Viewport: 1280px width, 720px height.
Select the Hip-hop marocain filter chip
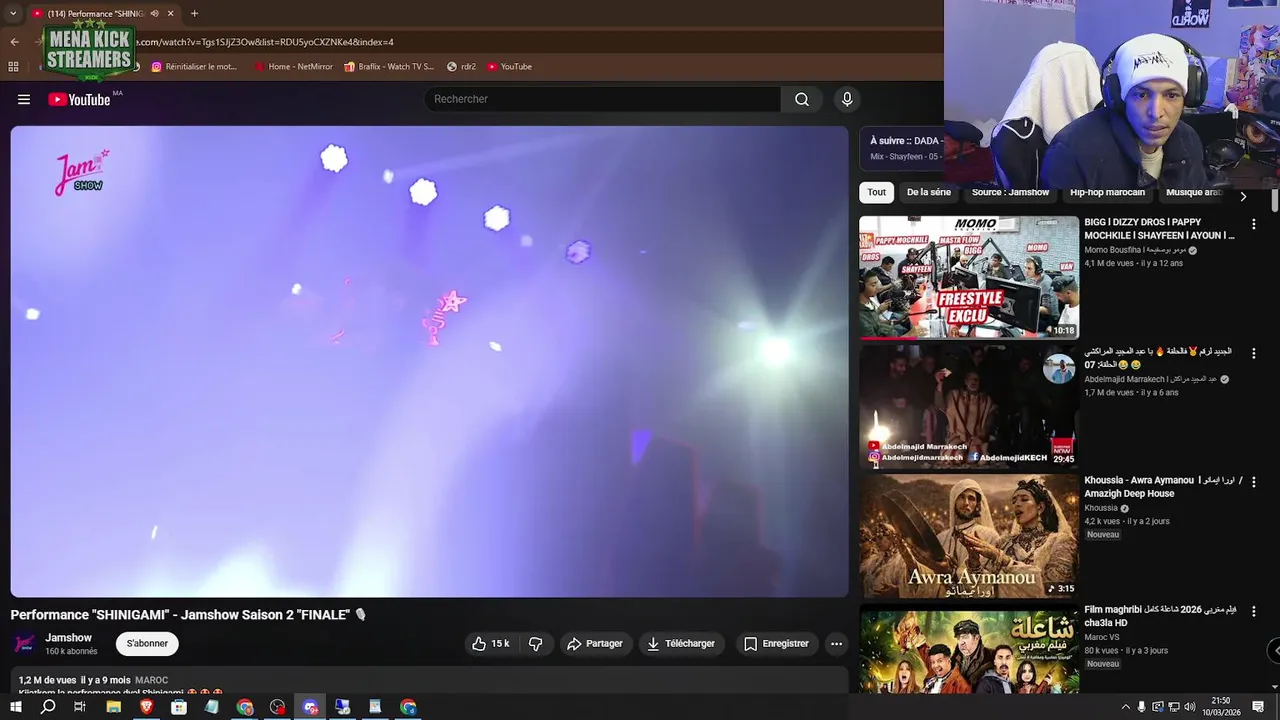coord(1107,192)
